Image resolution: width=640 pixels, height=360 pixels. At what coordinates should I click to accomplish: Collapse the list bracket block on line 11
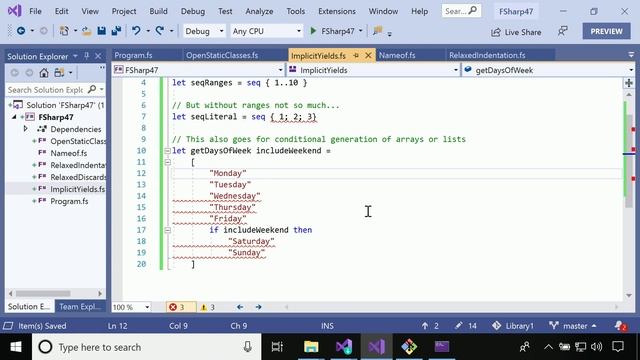[x=167, y=162]
